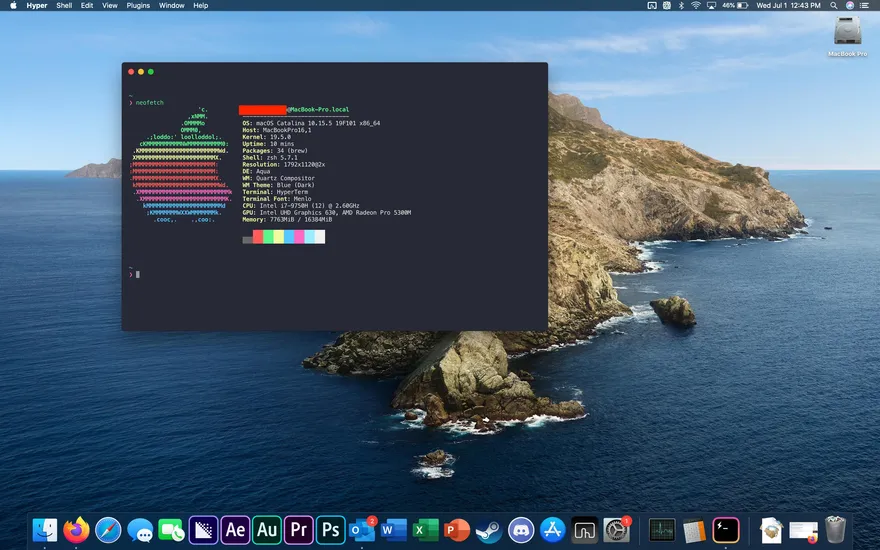
Task: Open Finder from the dock
Action: click(45, 530)
